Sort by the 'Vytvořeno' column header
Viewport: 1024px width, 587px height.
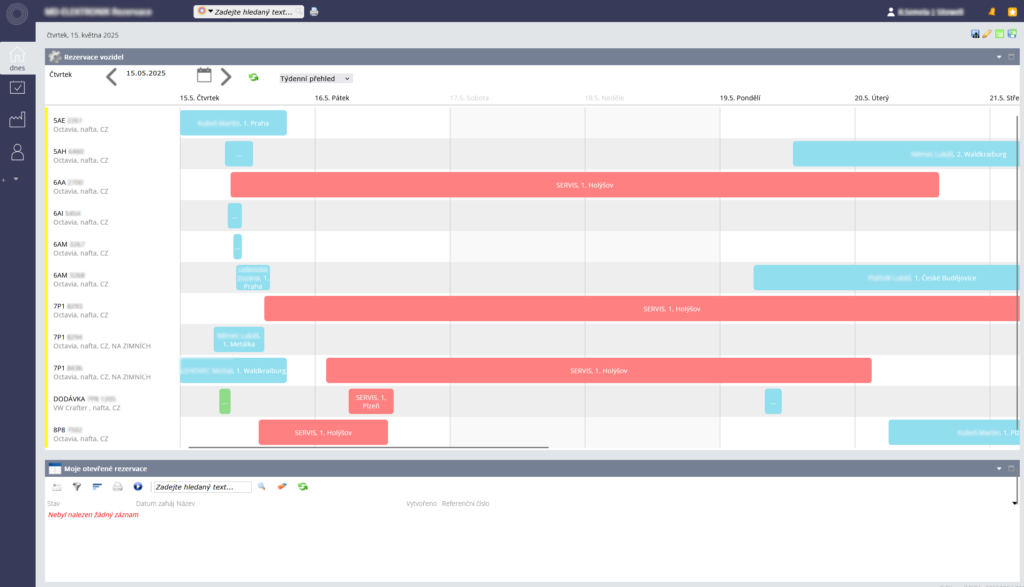click(x=421, y=504)
